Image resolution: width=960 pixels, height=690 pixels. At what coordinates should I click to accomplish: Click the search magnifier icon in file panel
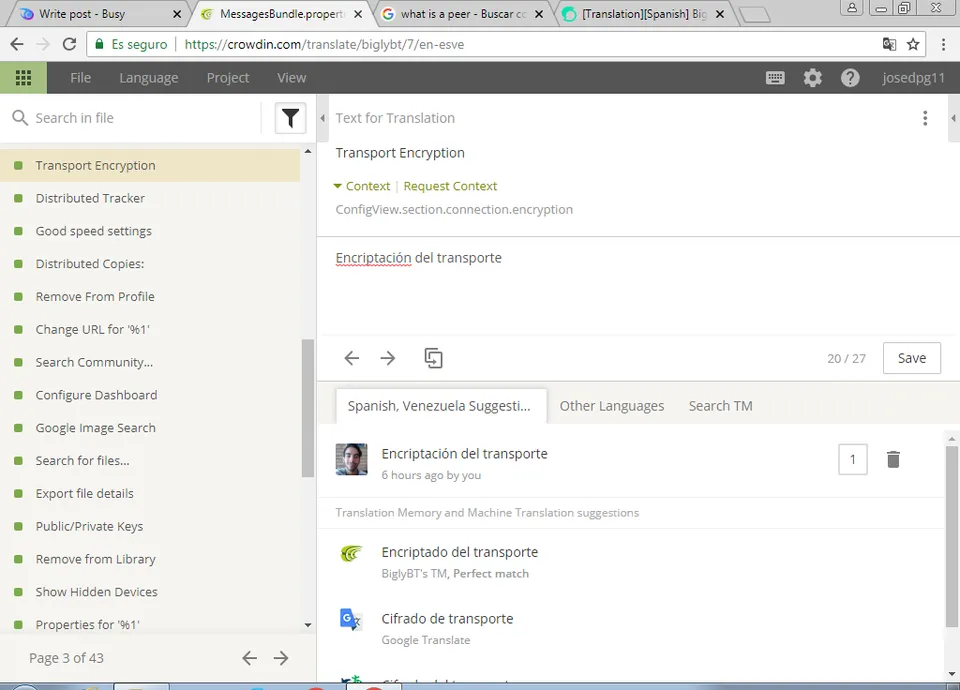click(20, 118)
